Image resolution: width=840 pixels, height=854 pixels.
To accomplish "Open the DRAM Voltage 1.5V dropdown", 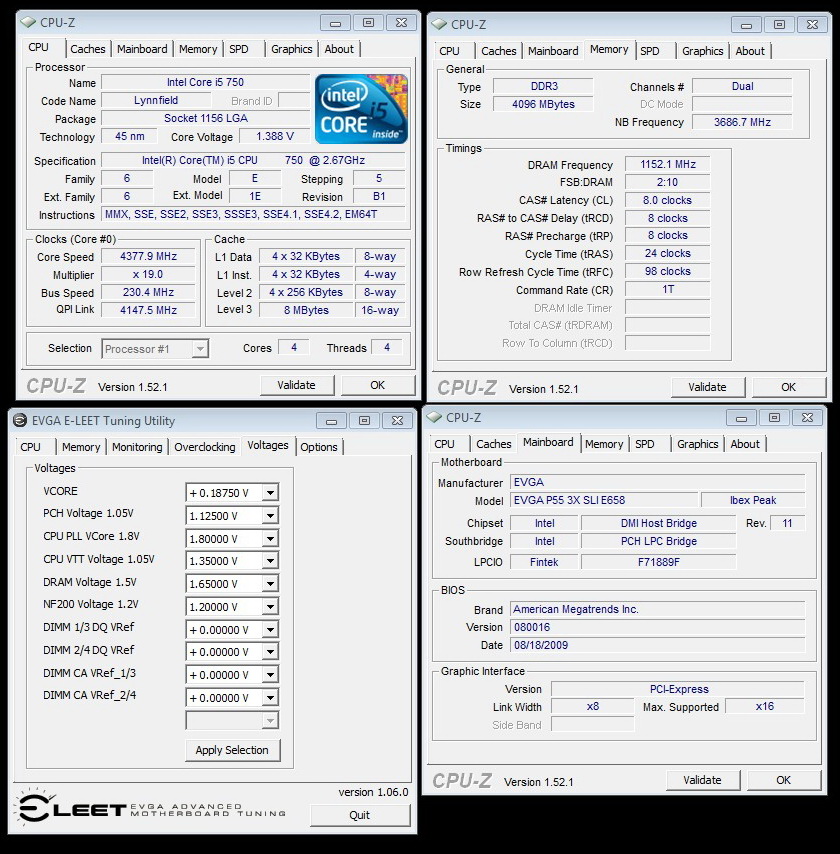I will tap(270, 584).
